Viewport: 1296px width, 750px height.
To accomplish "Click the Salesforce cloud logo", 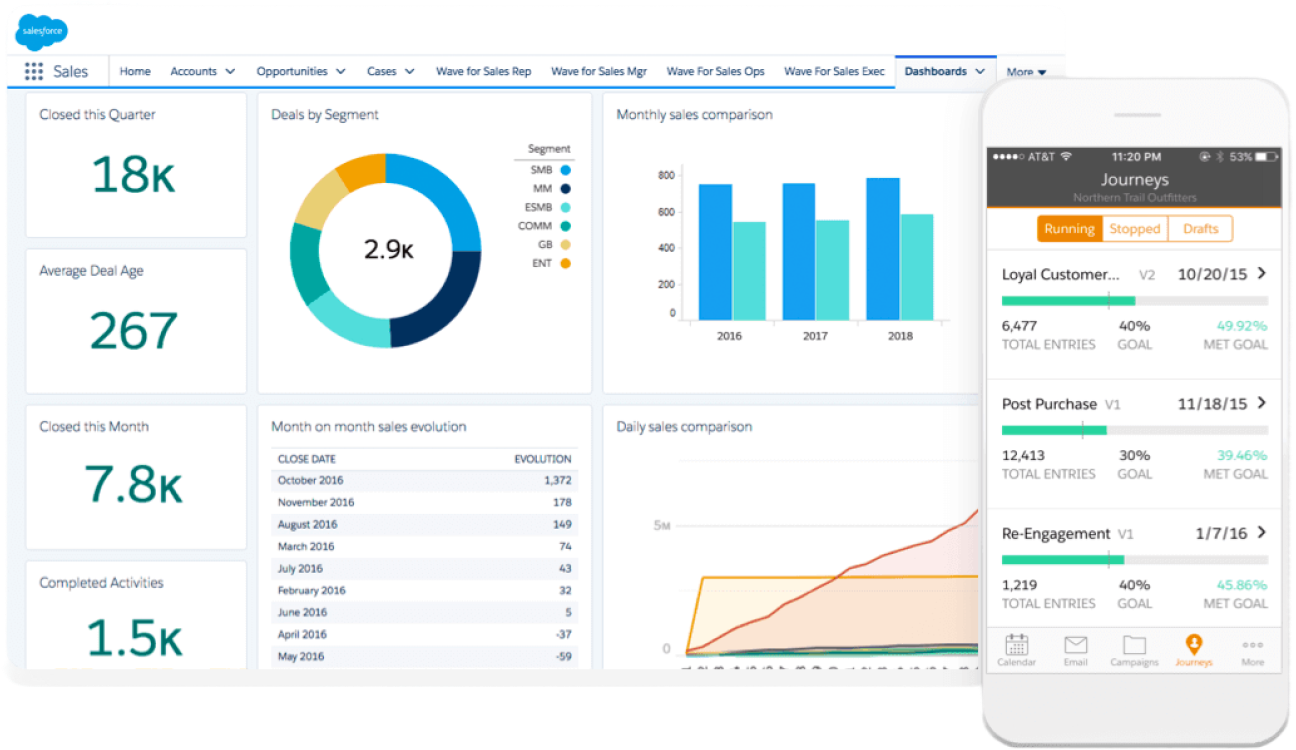I will (42, 31).
